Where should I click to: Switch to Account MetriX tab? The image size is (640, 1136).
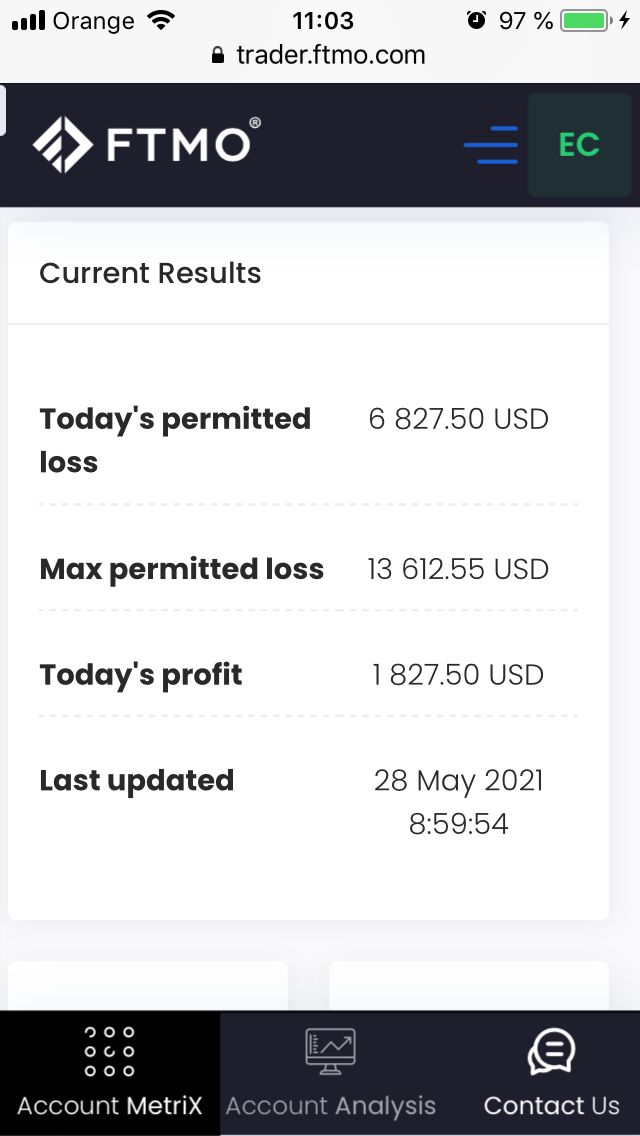[109, 1105]
